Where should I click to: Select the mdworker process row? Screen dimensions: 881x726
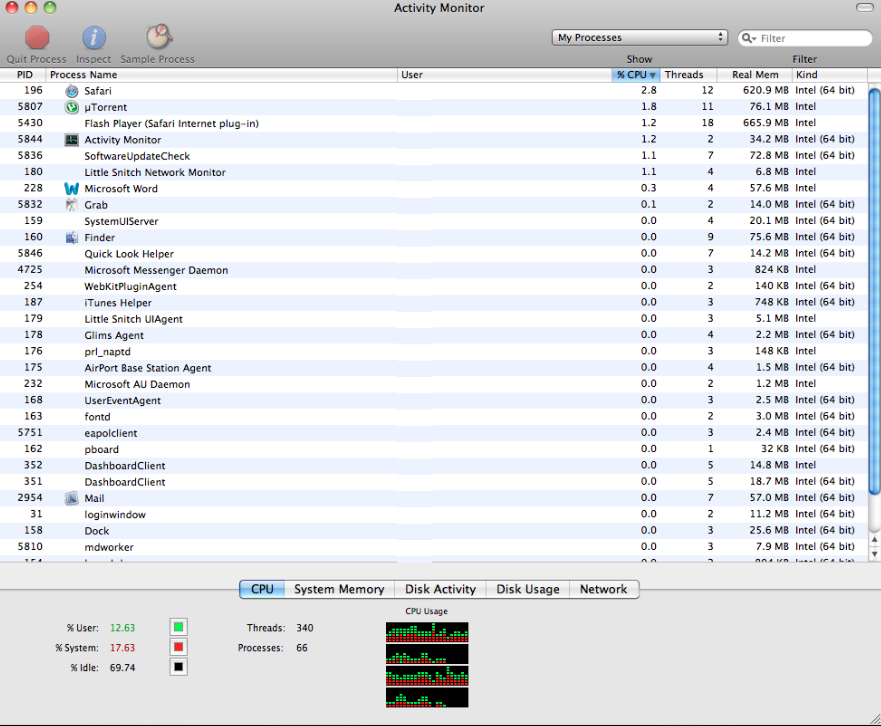coord(433,547)
